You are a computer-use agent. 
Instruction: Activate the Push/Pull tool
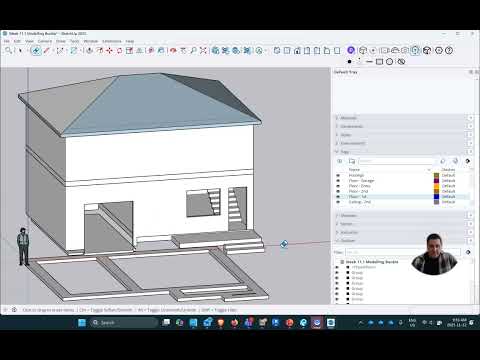(x=89, y=50)
